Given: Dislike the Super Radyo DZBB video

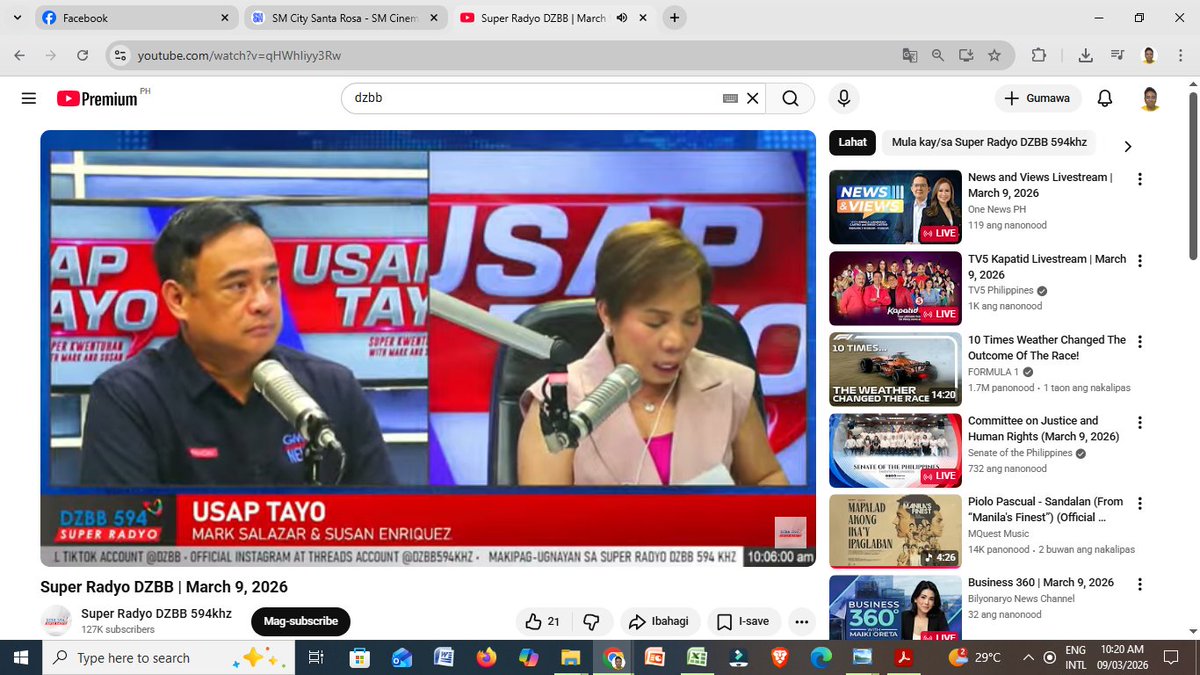Looking at the screenshot, I should 590,621.
